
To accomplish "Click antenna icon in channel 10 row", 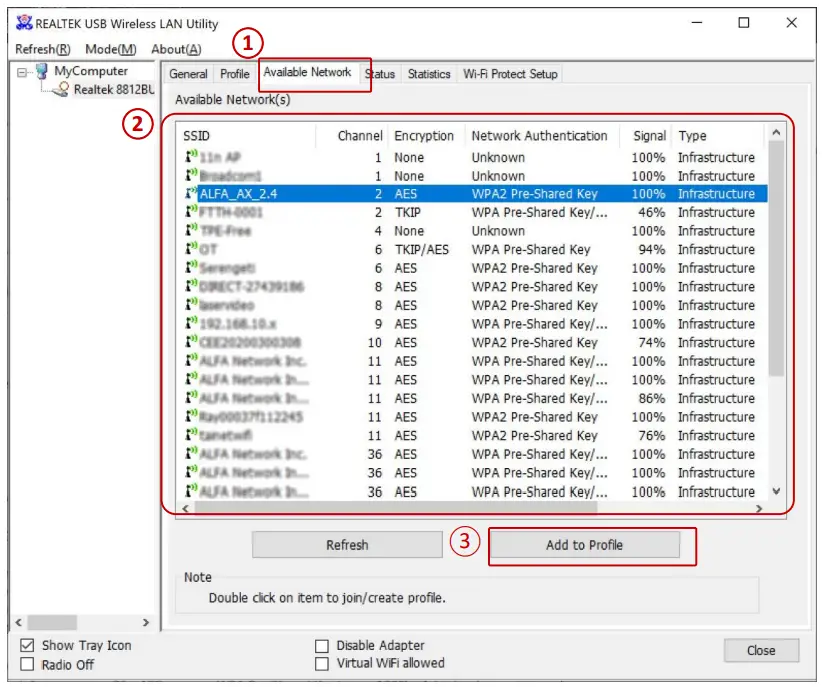I will tap(191, 342).
